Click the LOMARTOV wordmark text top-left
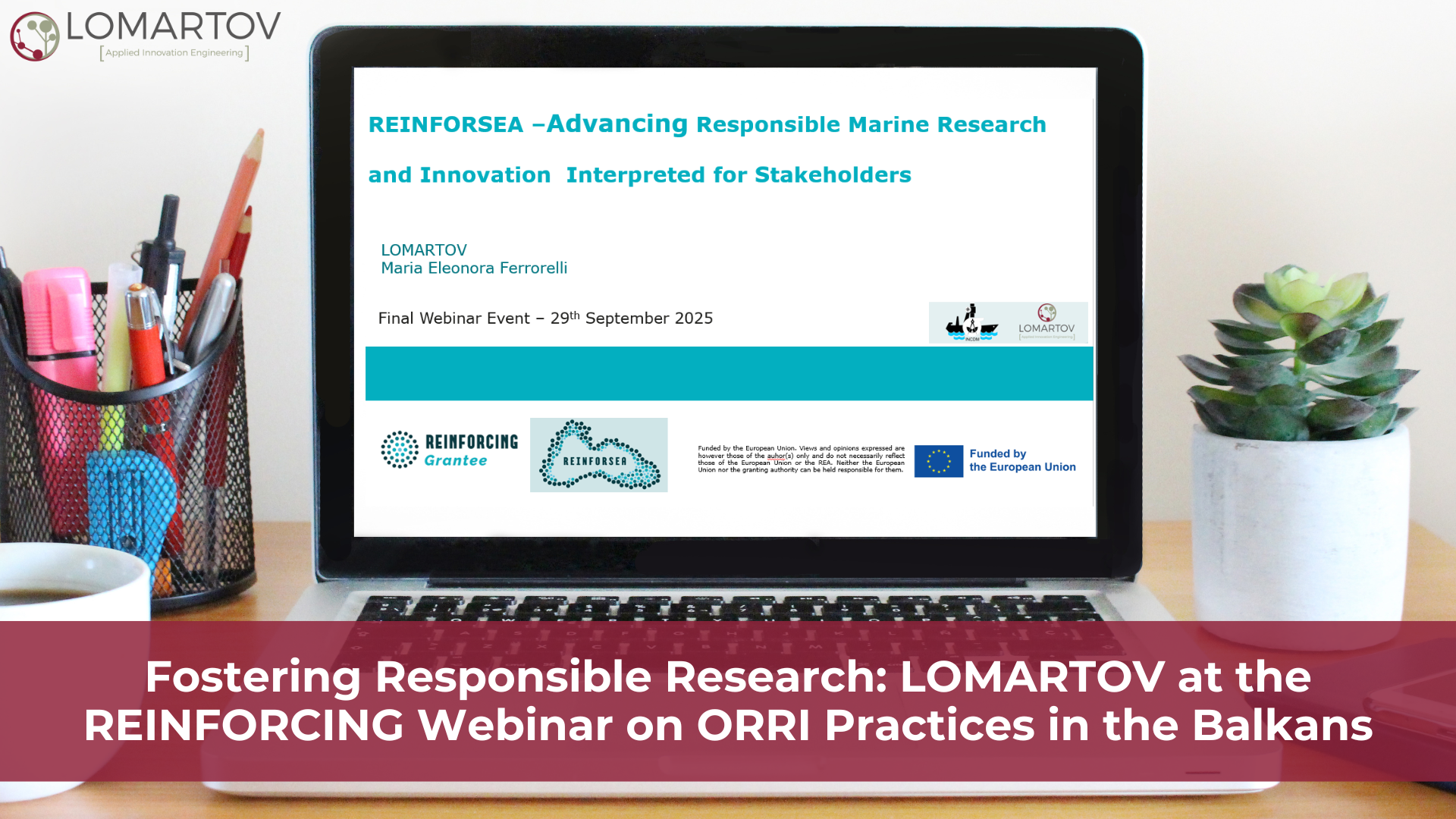The image size is (1456, 819). (174, 27)
